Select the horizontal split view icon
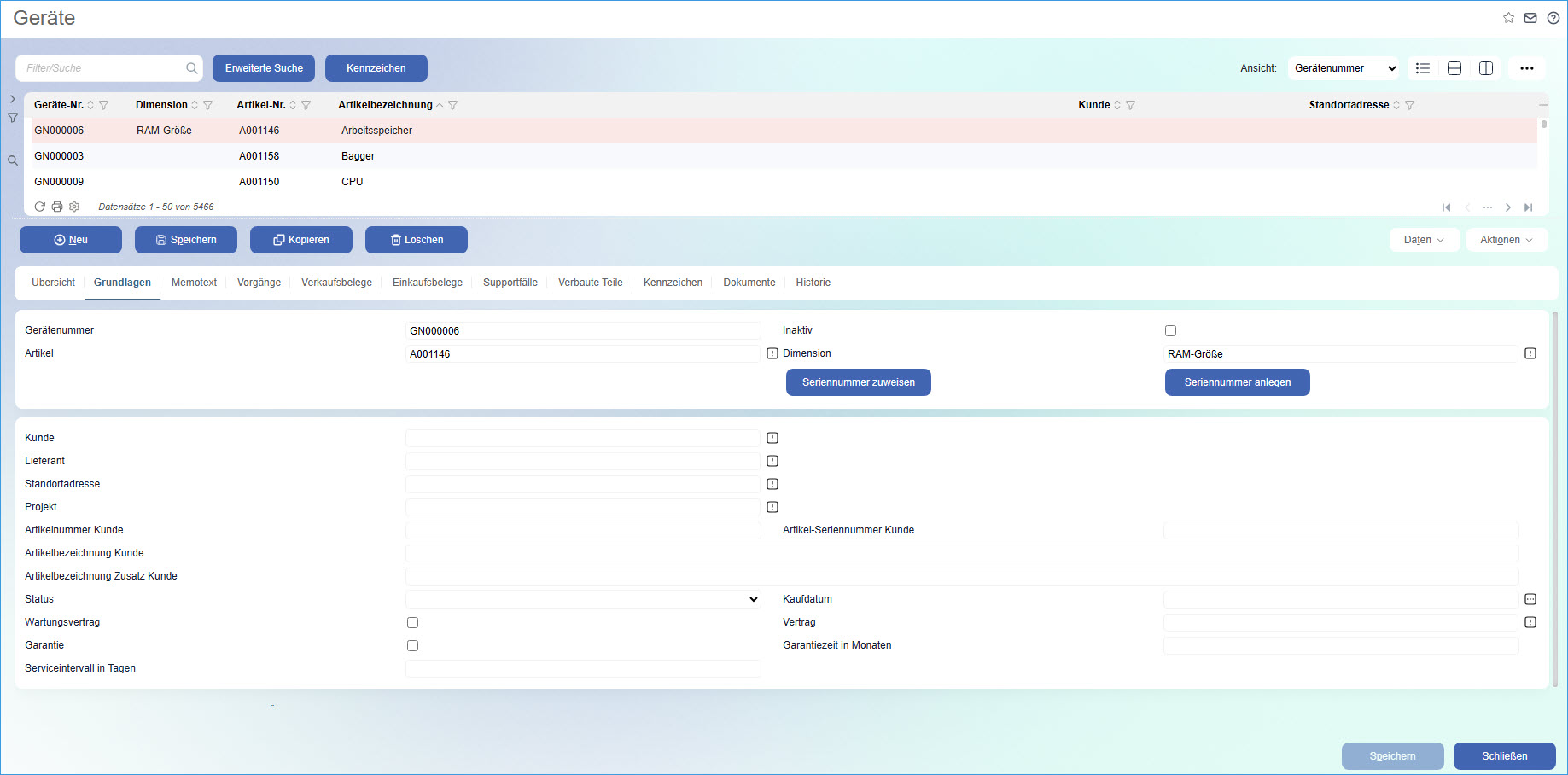 click(x=1454, y=68)
